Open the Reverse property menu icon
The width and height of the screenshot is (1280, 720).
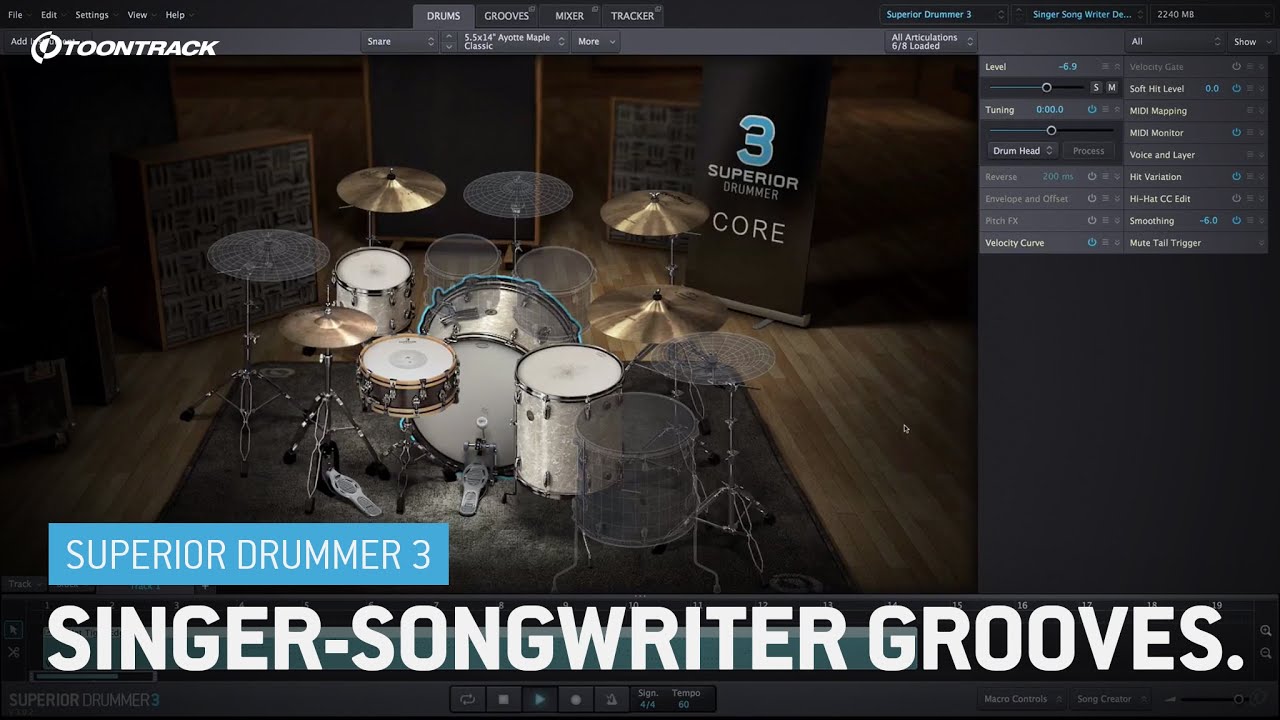pyautogui.click(x=1106, y=177)
